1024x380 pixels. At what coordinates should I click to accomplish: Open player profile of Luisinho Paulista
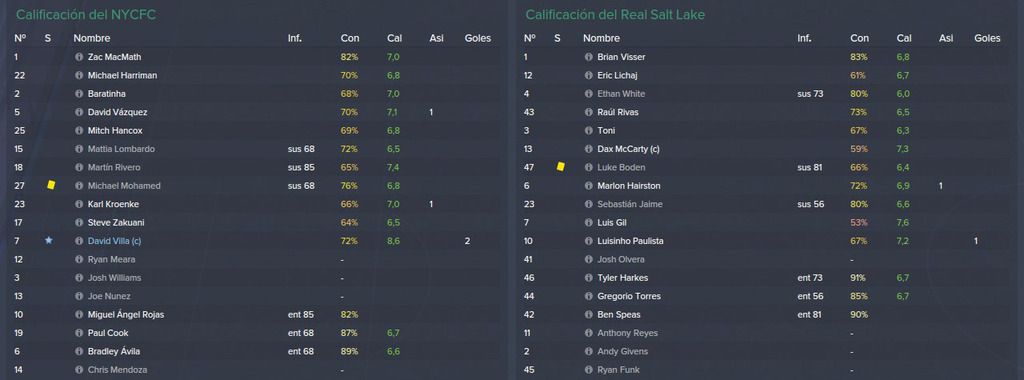(x=630, y=241)
